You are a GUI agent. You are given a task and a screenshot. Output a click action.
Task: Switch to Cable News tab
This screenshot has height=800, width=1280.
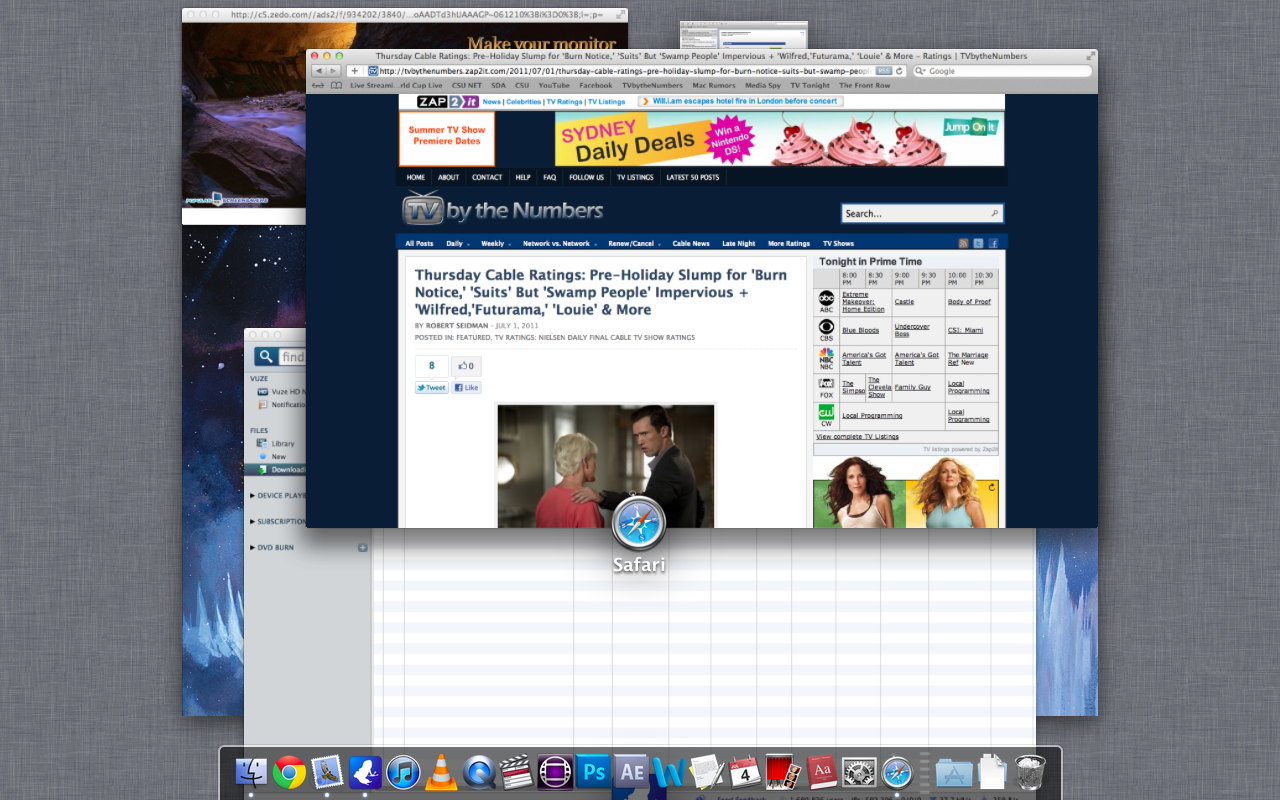(691, 243)
